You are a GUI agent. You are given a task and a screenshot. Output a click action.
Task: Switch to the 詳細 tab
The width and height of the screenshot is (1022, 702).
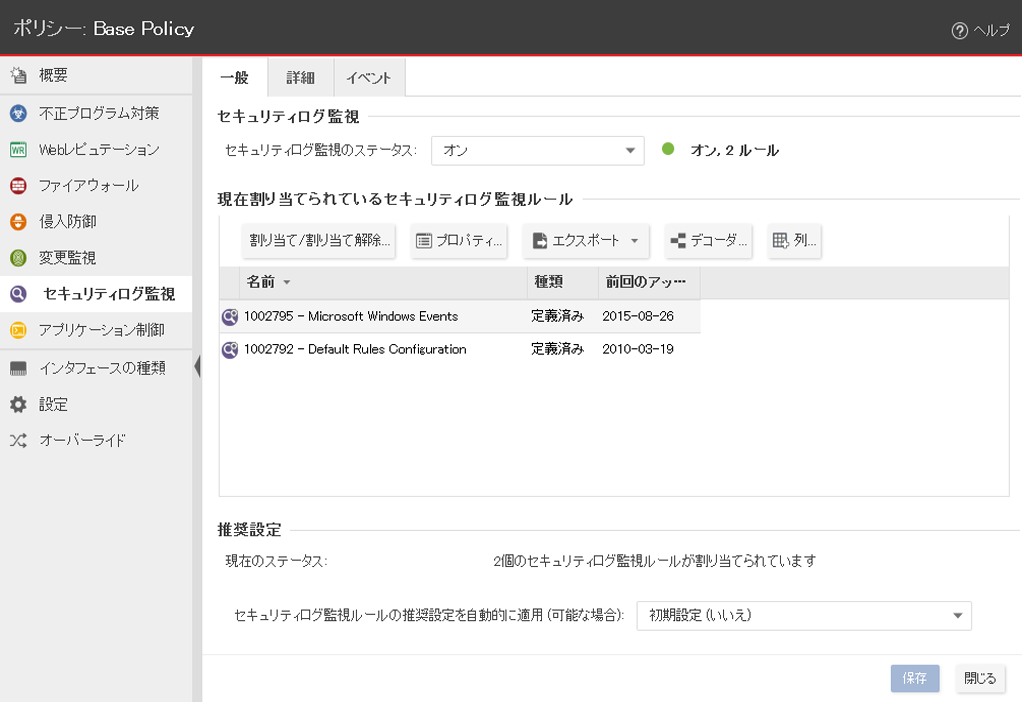click(300, 78)
